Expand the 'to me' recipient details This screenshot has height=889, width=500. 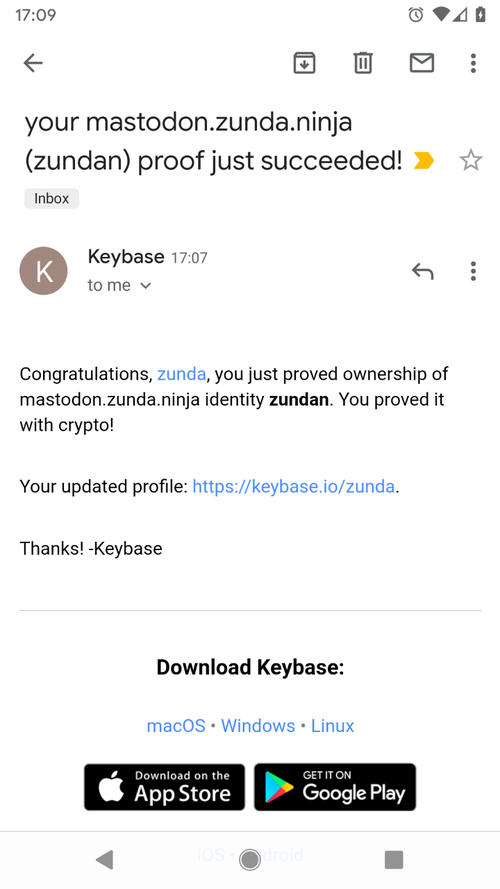pyautogui.click(x=120, y=285)
